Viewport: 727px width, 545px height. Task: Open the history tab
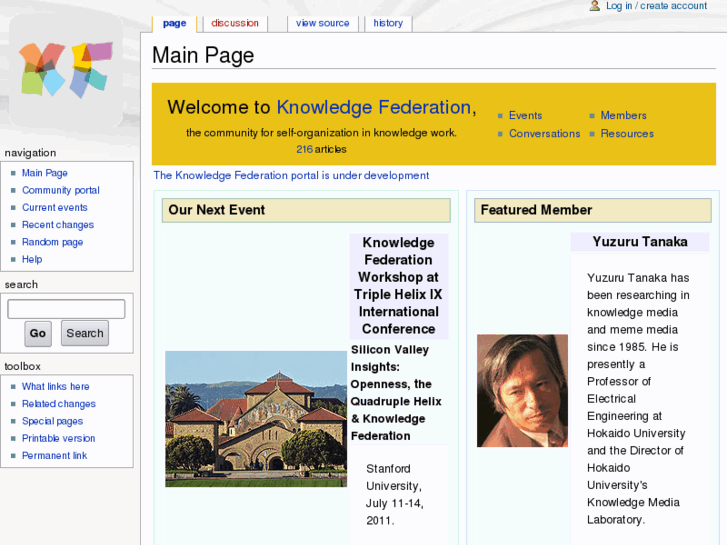click(x=388, y=23)
